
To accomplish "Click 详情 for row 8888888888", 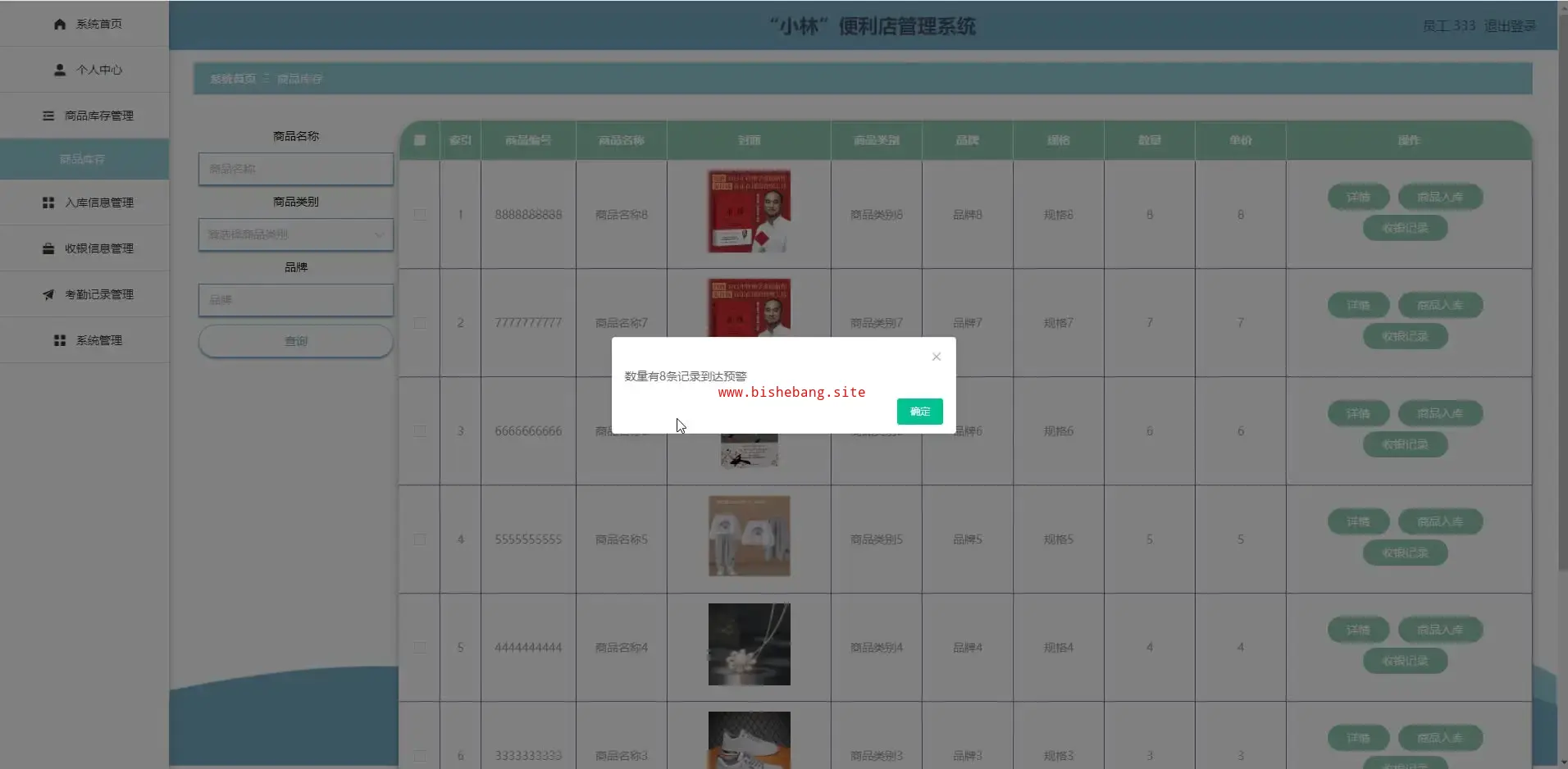I will (1358, 197).
